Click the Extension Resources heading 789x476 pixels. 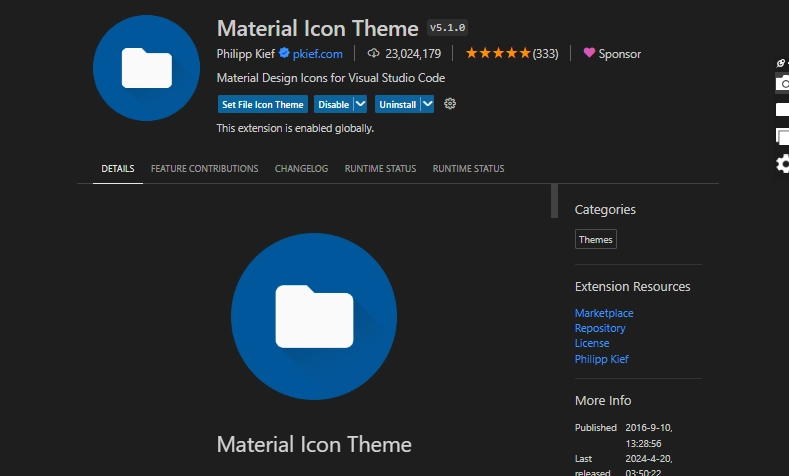tap(633, 286)
